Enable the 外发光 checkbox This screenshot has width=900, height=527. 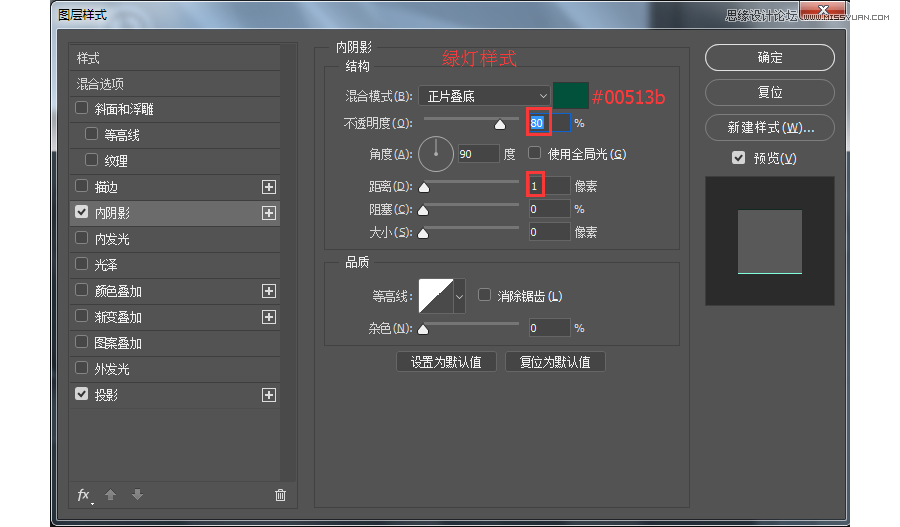pos(82,368)
